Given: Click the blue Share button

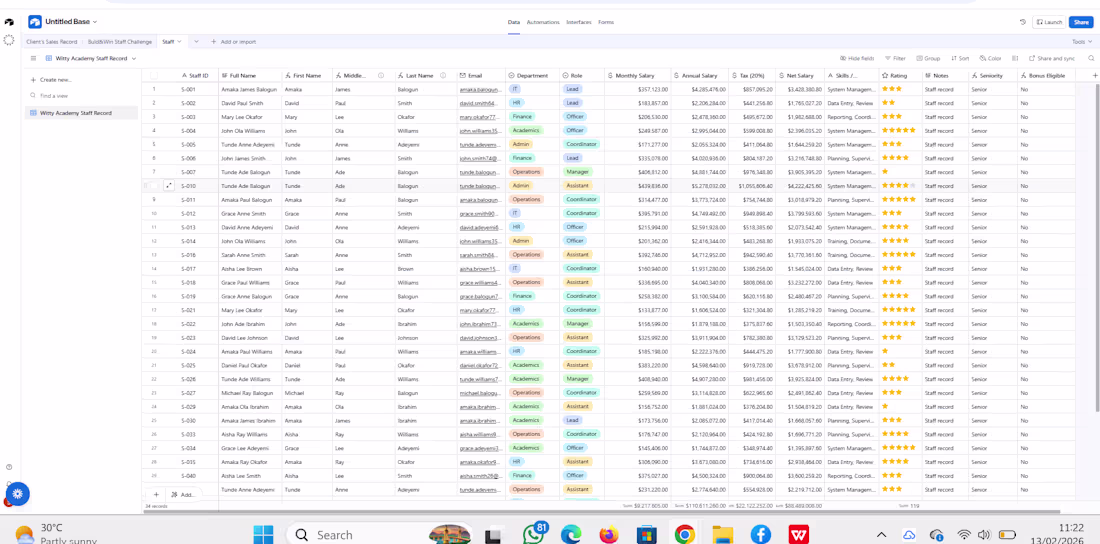Looking at the screenshot, I should [x=1081, y=22].
